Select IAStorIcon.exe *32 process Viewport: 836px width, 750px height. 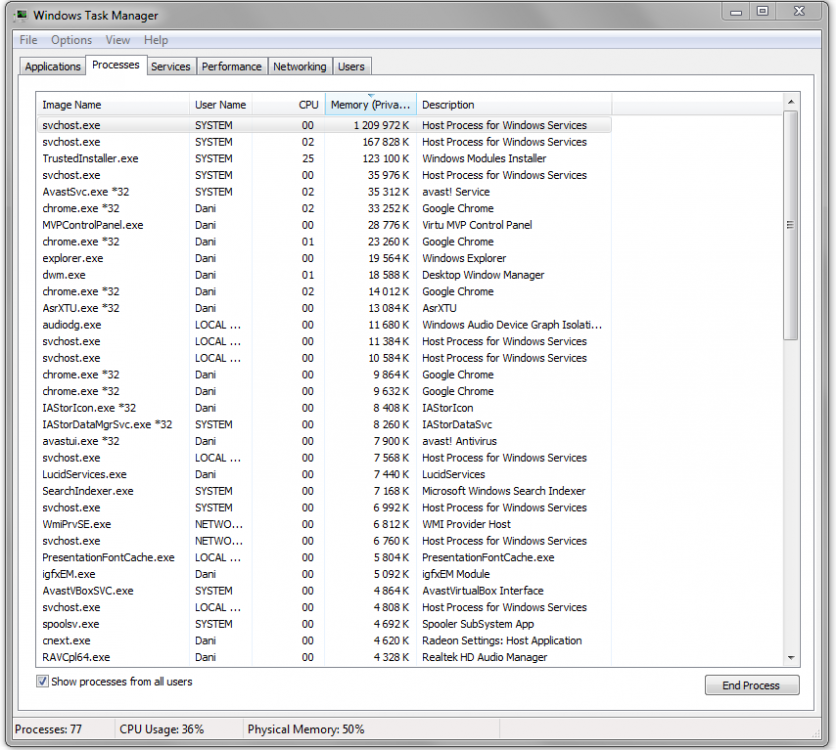tap(324, 408)
